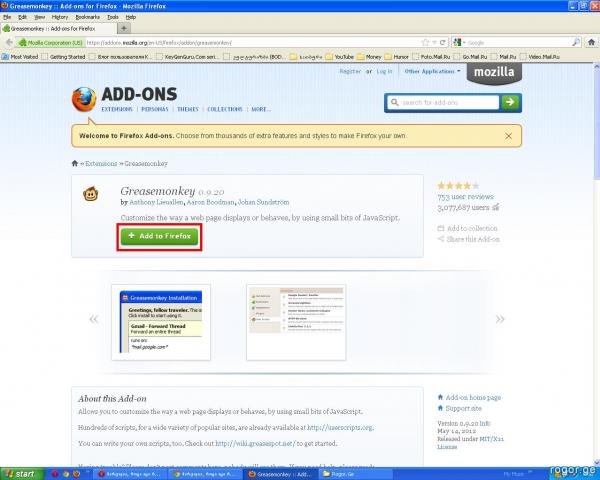Click the Humor bookmark folder
600x480 pixels.
point(397,57)
